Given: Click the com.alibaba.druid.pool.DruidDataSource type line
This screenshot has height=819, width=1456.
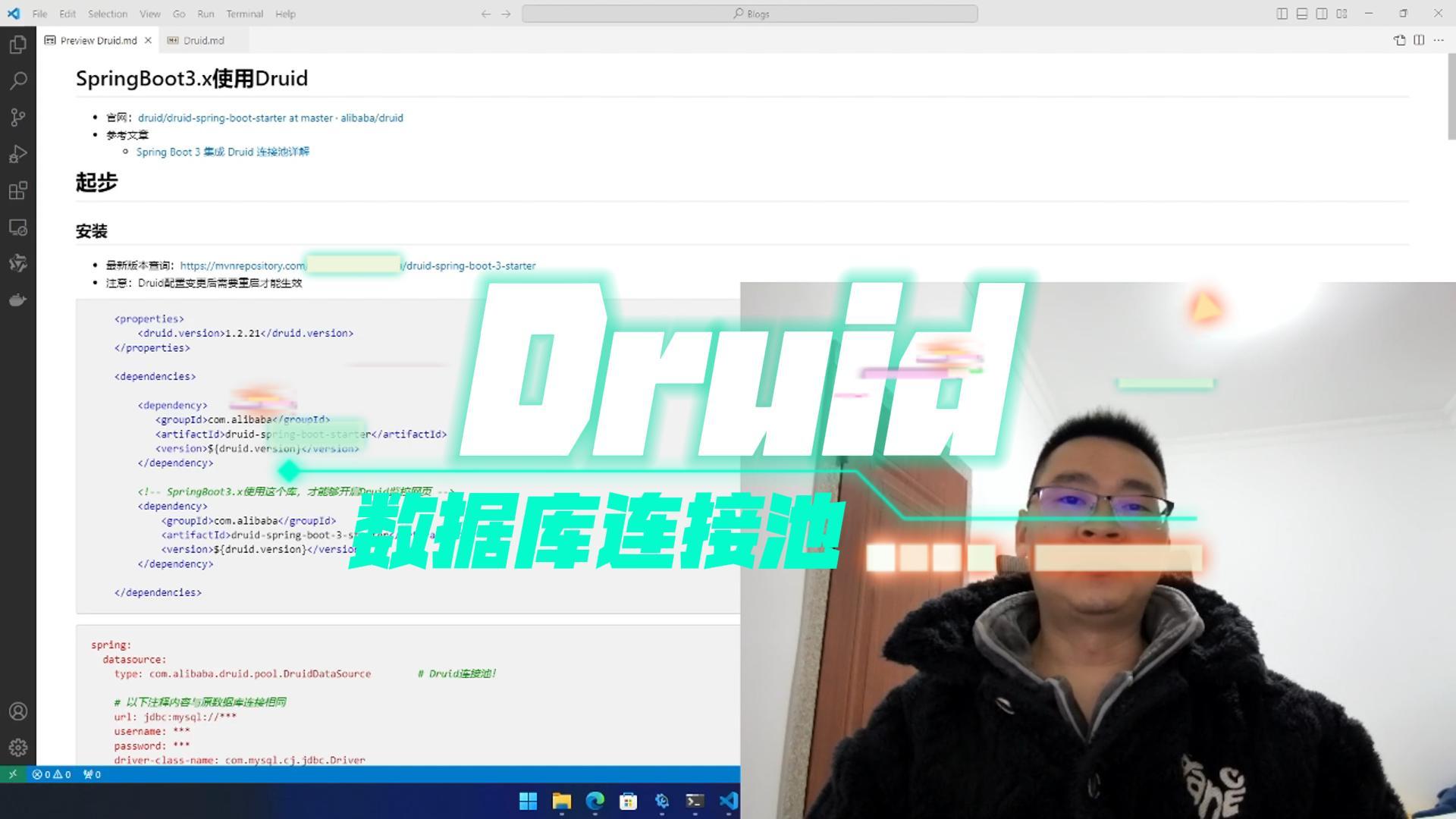Looking at the screenshot, I should tap(243, 673).
